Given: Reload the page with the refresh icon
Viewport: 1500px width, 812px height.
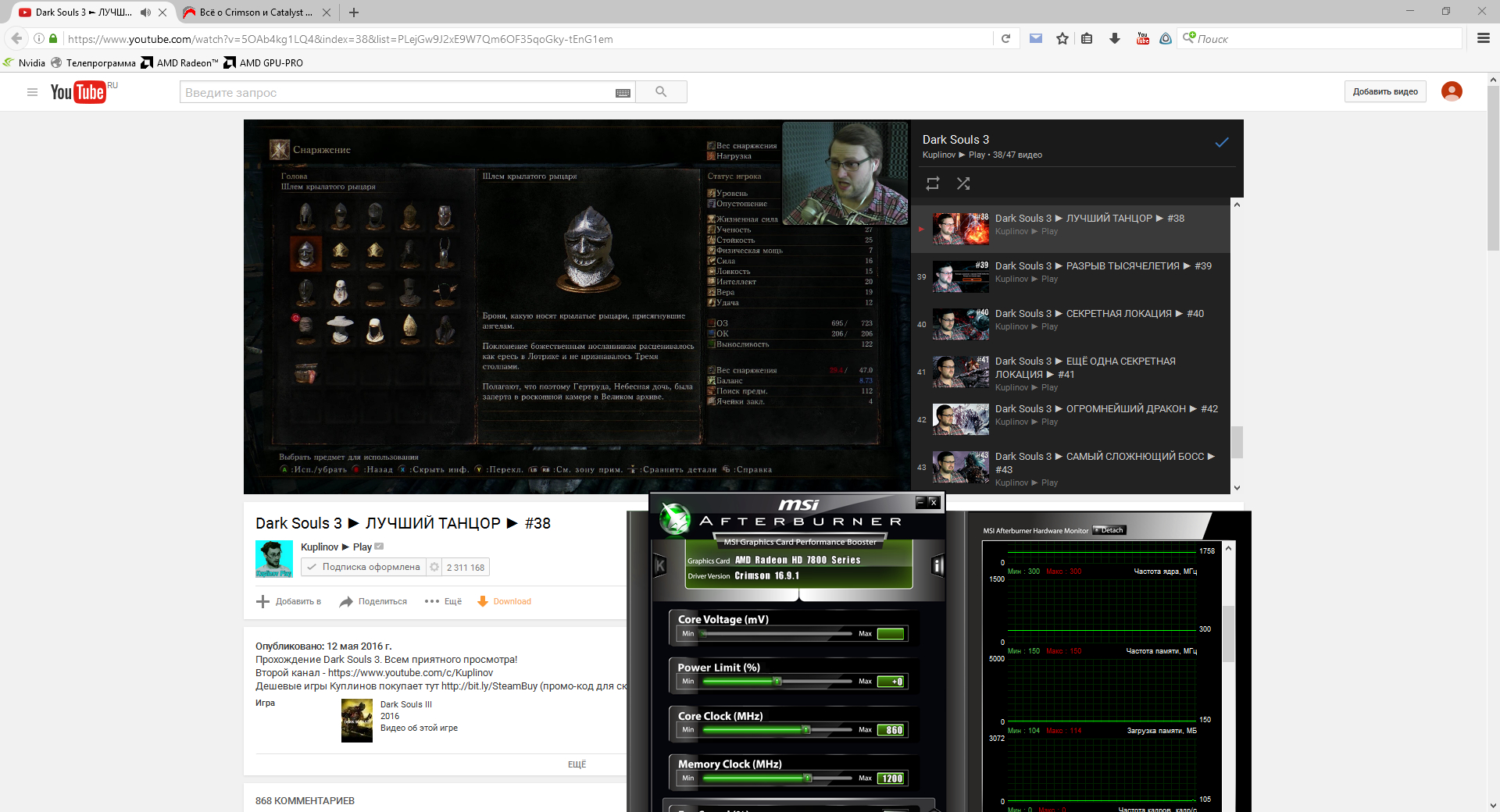Looking at the screenshot, I should [1005, 38].
